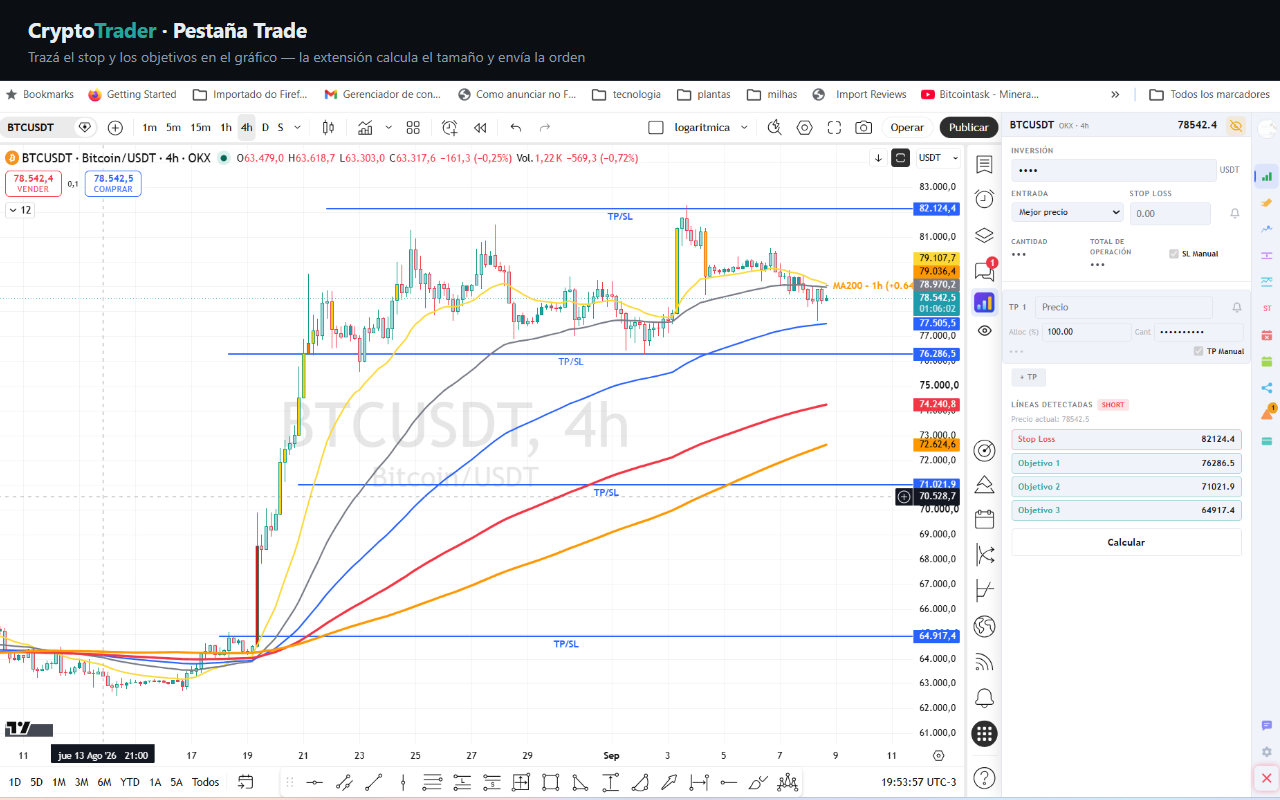The image size is (1280, 800).
Task: Open the object tree layers icon
Action: [984, 235]
